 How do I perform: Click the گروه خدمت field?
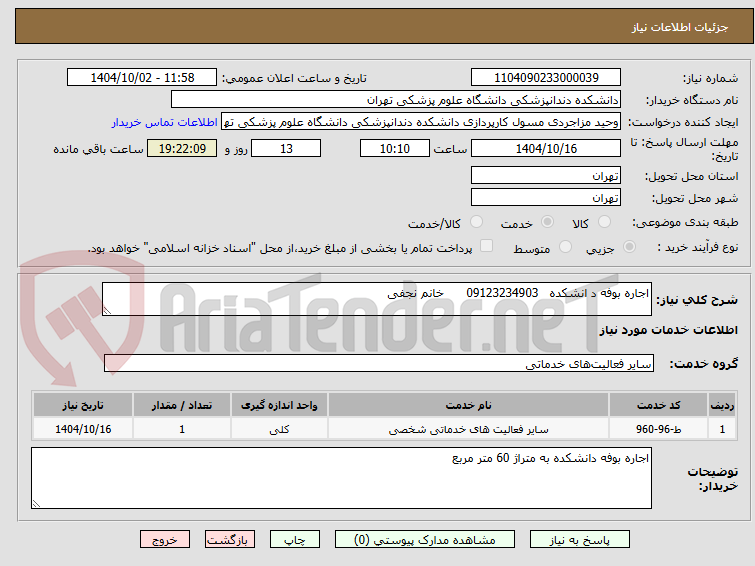pos(379,363)
